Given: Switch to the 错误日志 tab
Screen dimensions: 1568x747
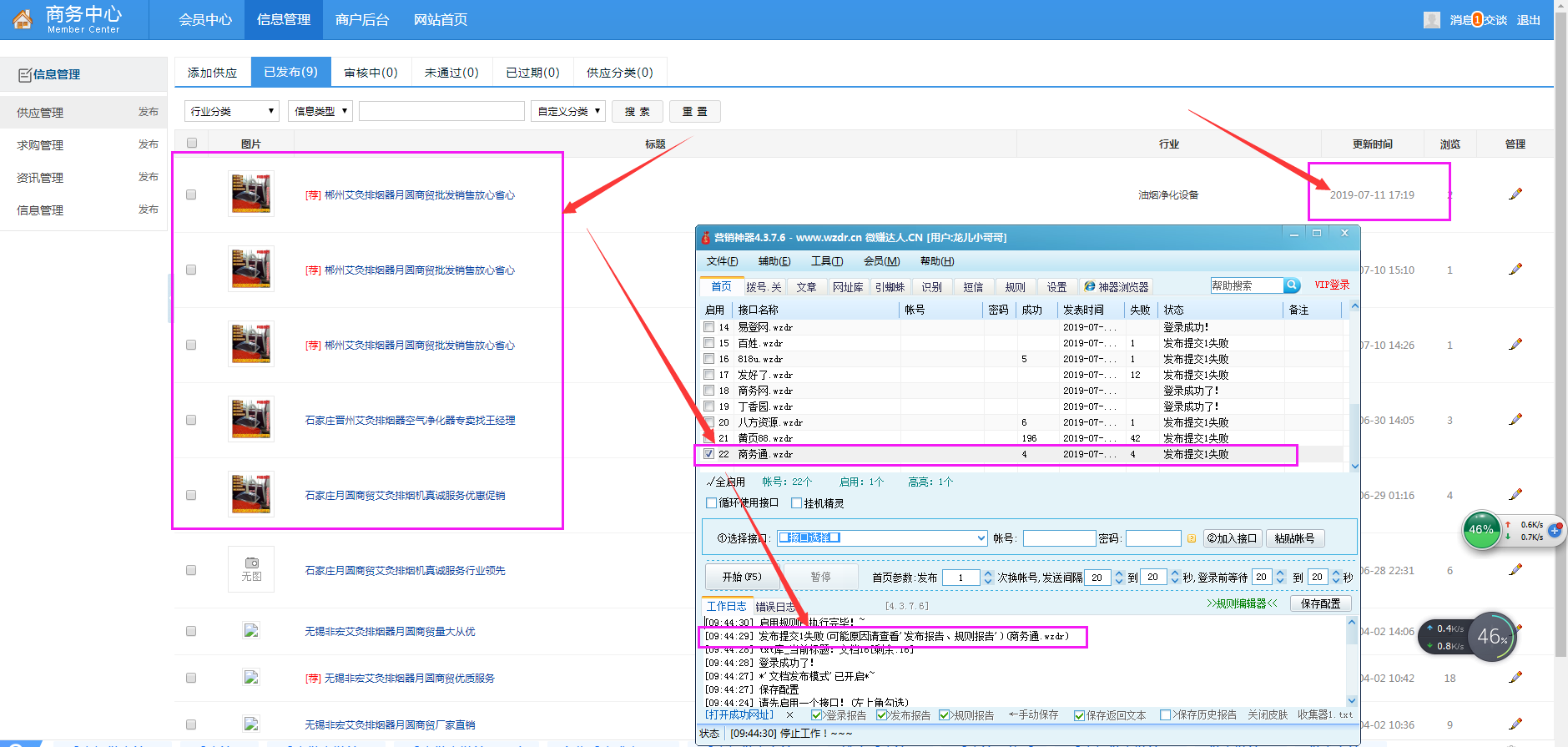Looking at the screenshot, I should tap(776, 607).
